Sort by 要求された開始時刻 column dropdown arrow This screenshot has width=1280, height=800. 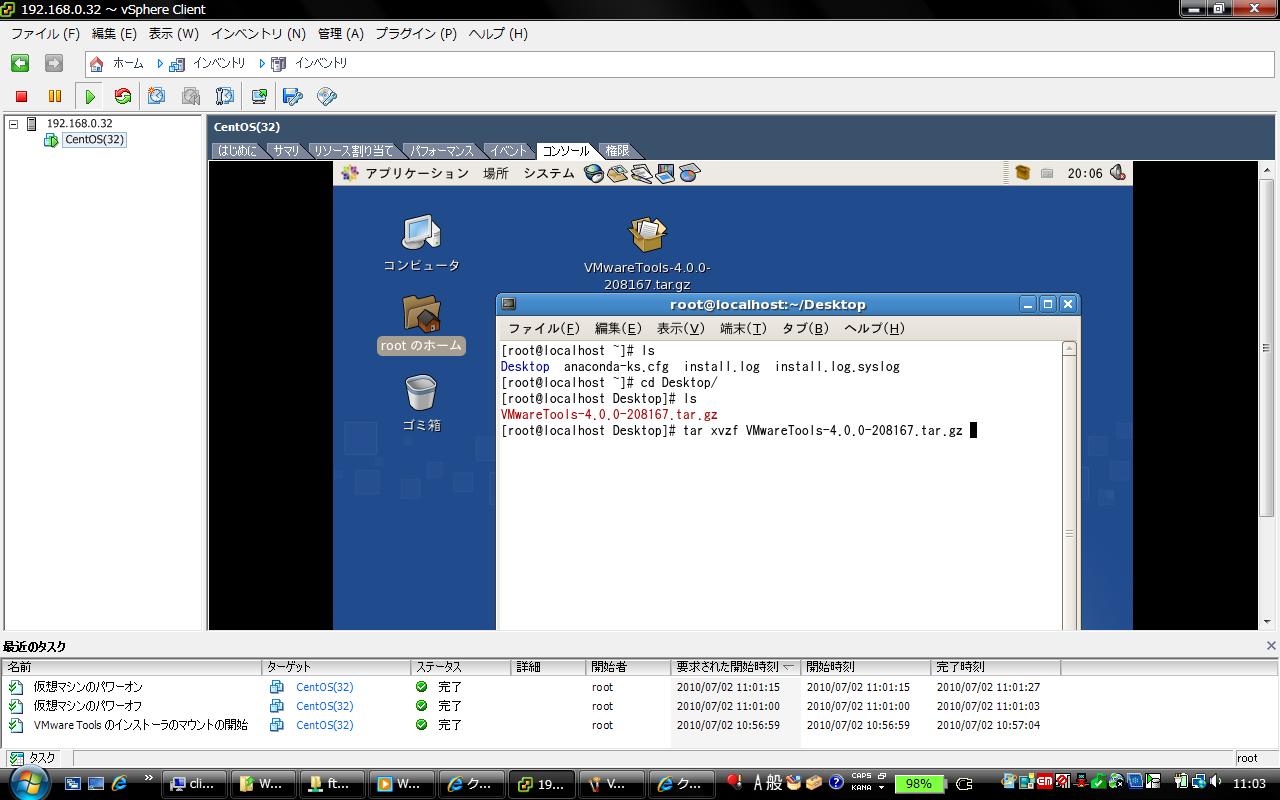789,667
